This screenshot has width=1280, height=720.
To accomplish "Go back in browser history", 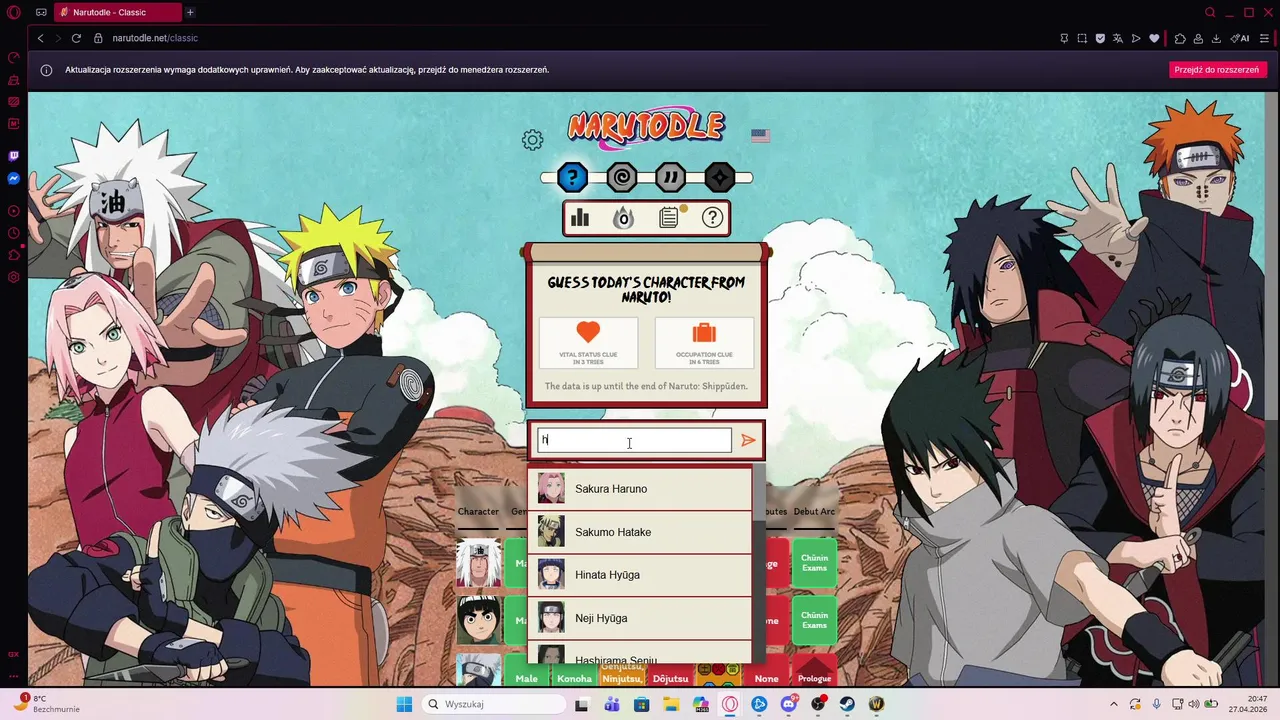I will click(40, 38).
